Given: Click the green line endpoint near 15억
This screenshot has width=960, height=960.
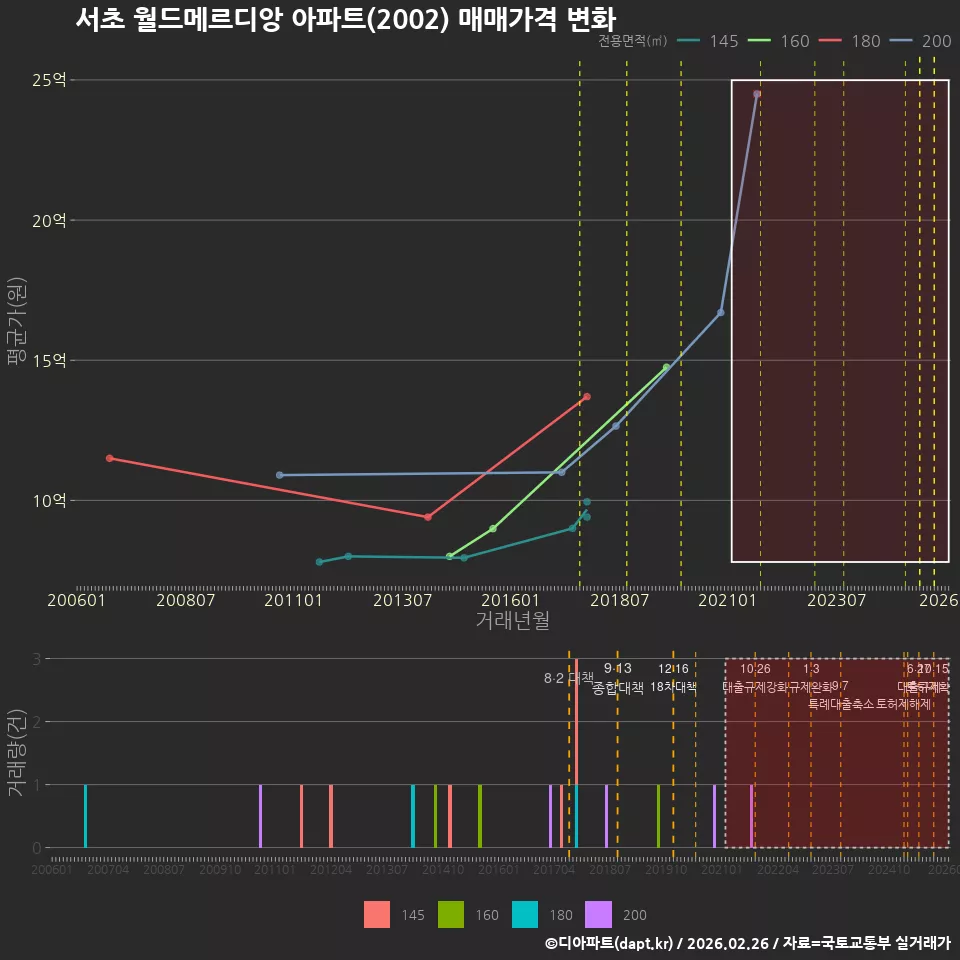Looking at the screenshot, I should click(x=666, y=367).
